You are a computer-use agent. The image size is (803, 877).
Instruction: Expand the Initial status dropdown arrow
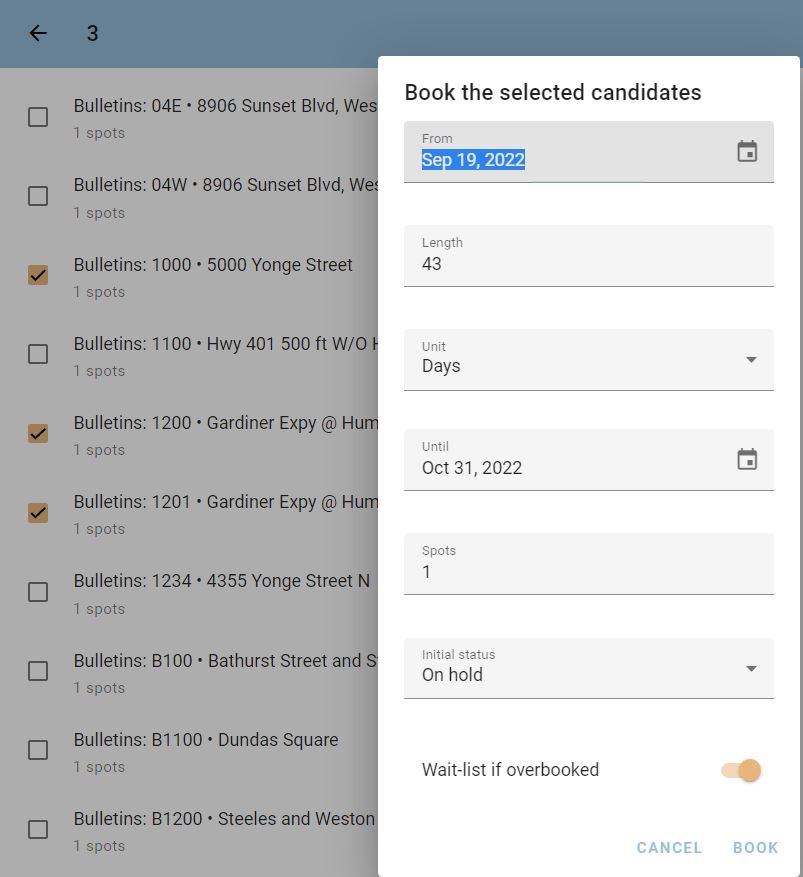click(752, 668)
